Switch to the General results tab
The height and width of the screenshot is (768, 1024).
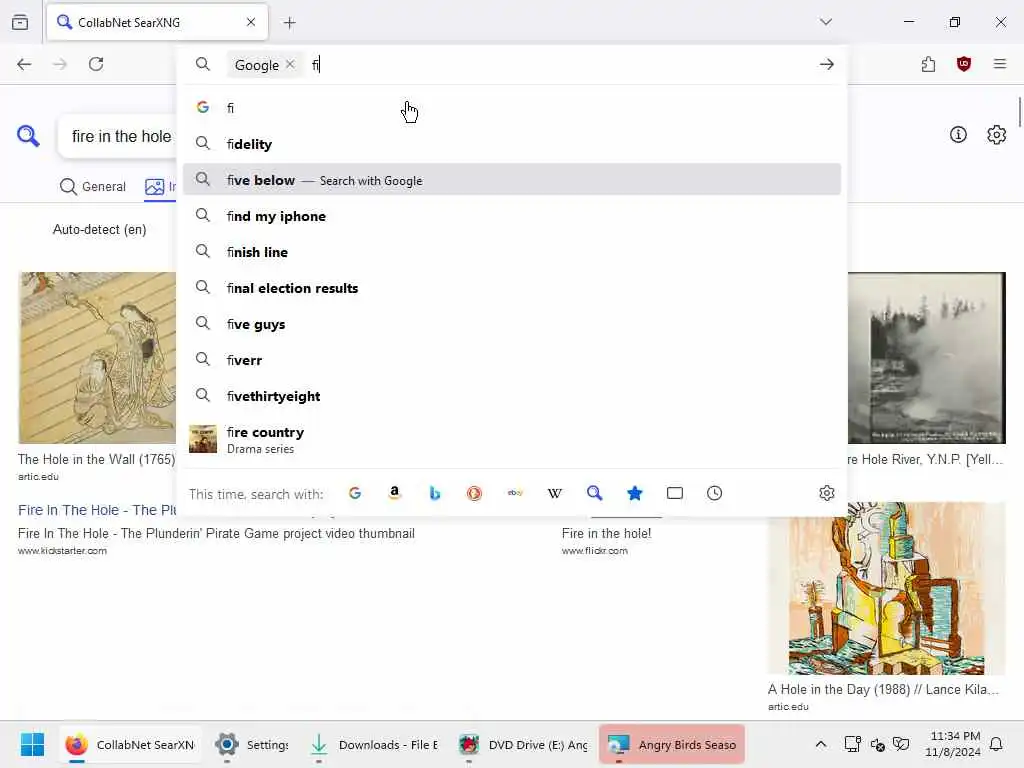[x=93, y=186]
